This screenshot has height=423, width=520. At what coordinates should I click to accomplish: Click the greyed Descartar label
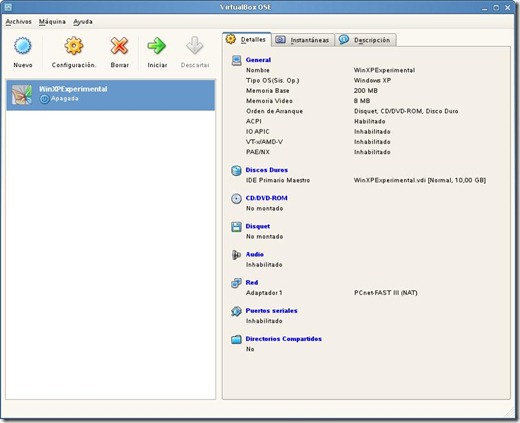pyautogui.click(x=195, y=65)
